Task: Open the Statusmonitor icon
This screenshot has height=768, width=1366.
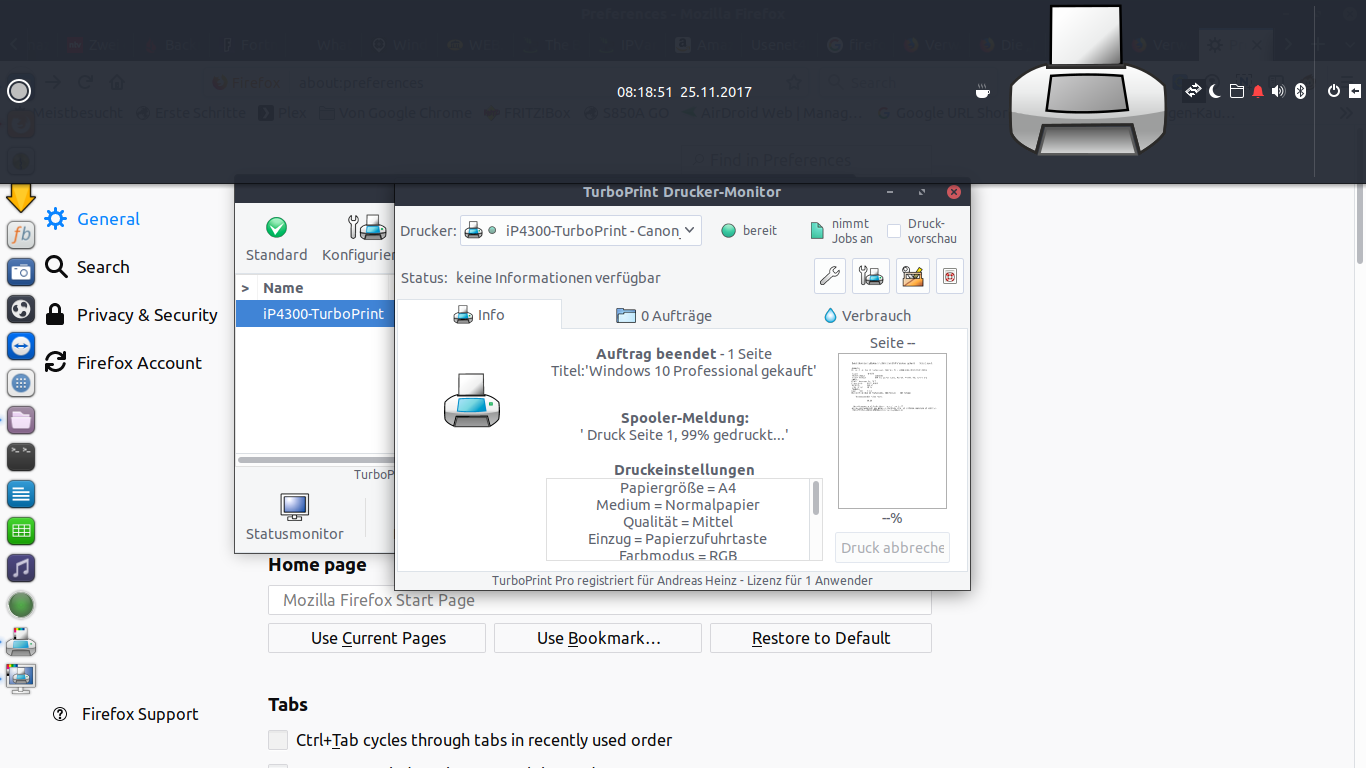Action: [295, 507]
